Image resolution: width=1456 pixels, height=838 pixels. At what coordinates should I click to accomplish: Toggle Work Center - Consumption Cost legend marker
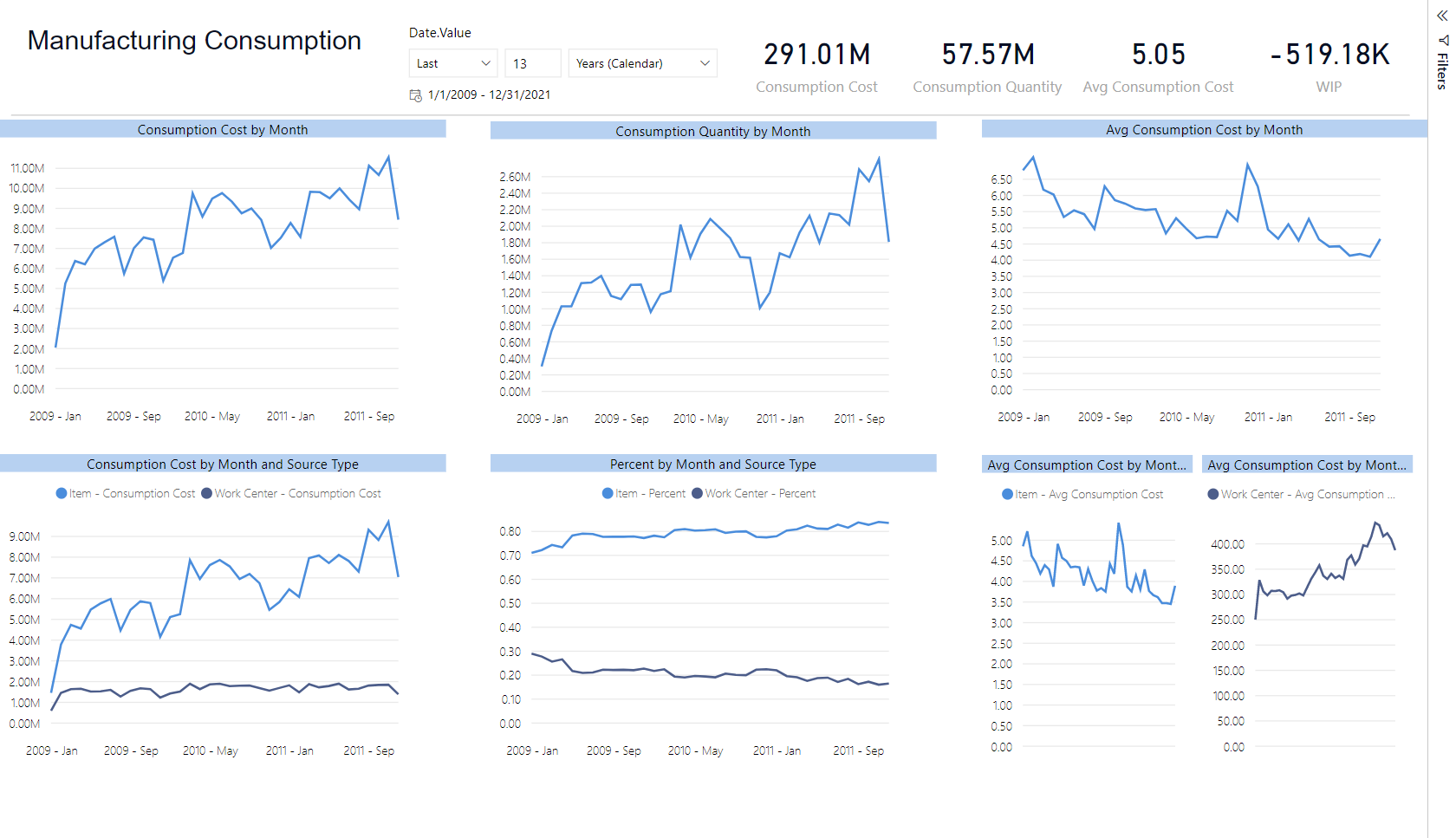[206, 493]
